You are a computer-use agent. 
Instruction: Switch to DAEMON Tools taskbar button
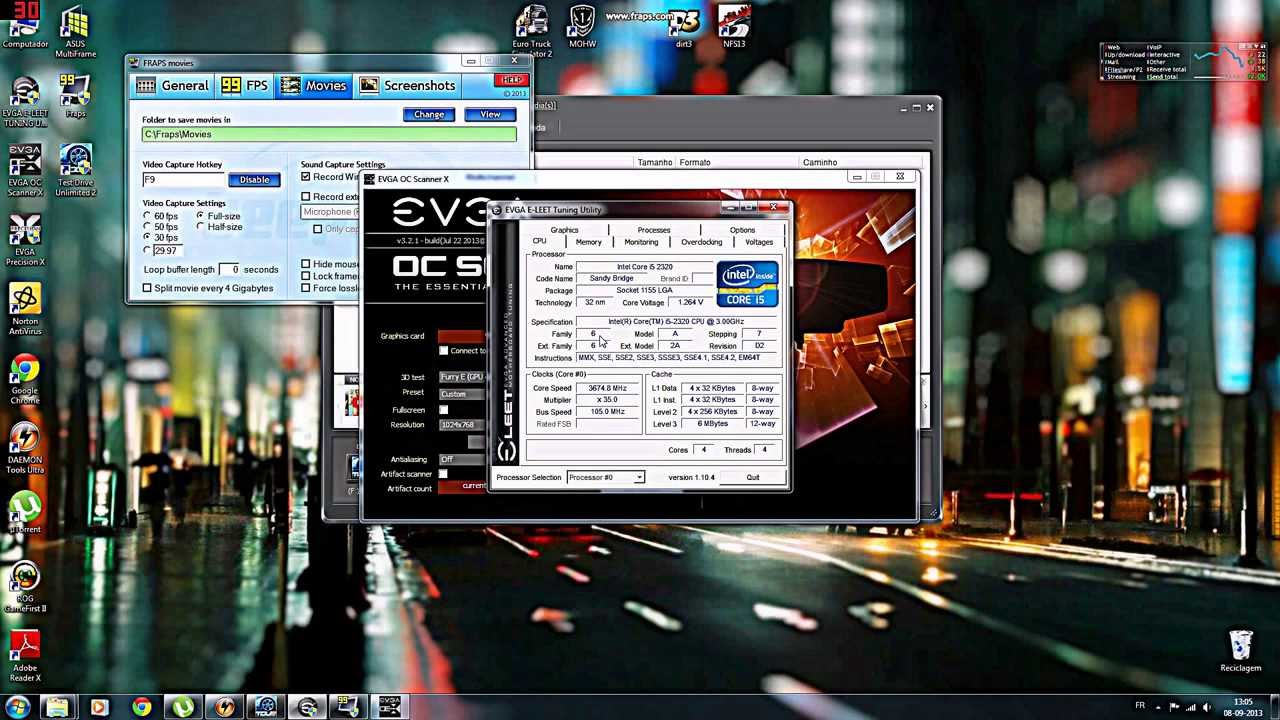click(224, 708)
